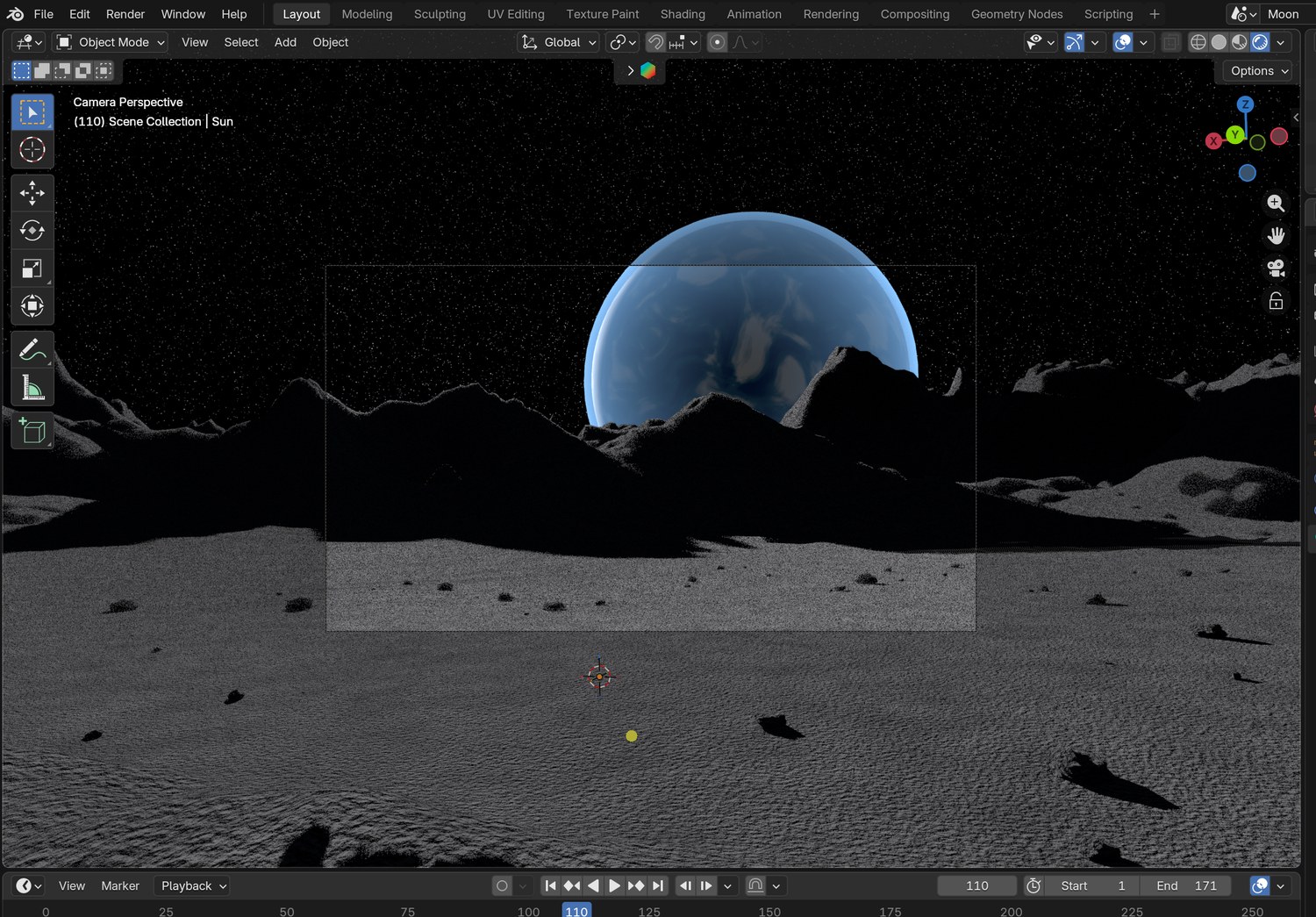This screenshot has height=917, width=1316.
Task: Jump to the first frame
Action: click(550, 886)
